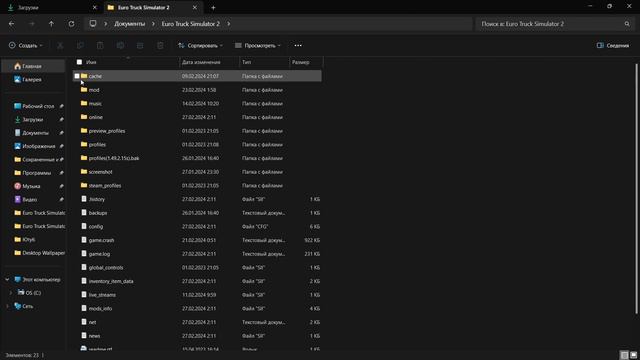Click the search magnifier icon

pos(627,24)
